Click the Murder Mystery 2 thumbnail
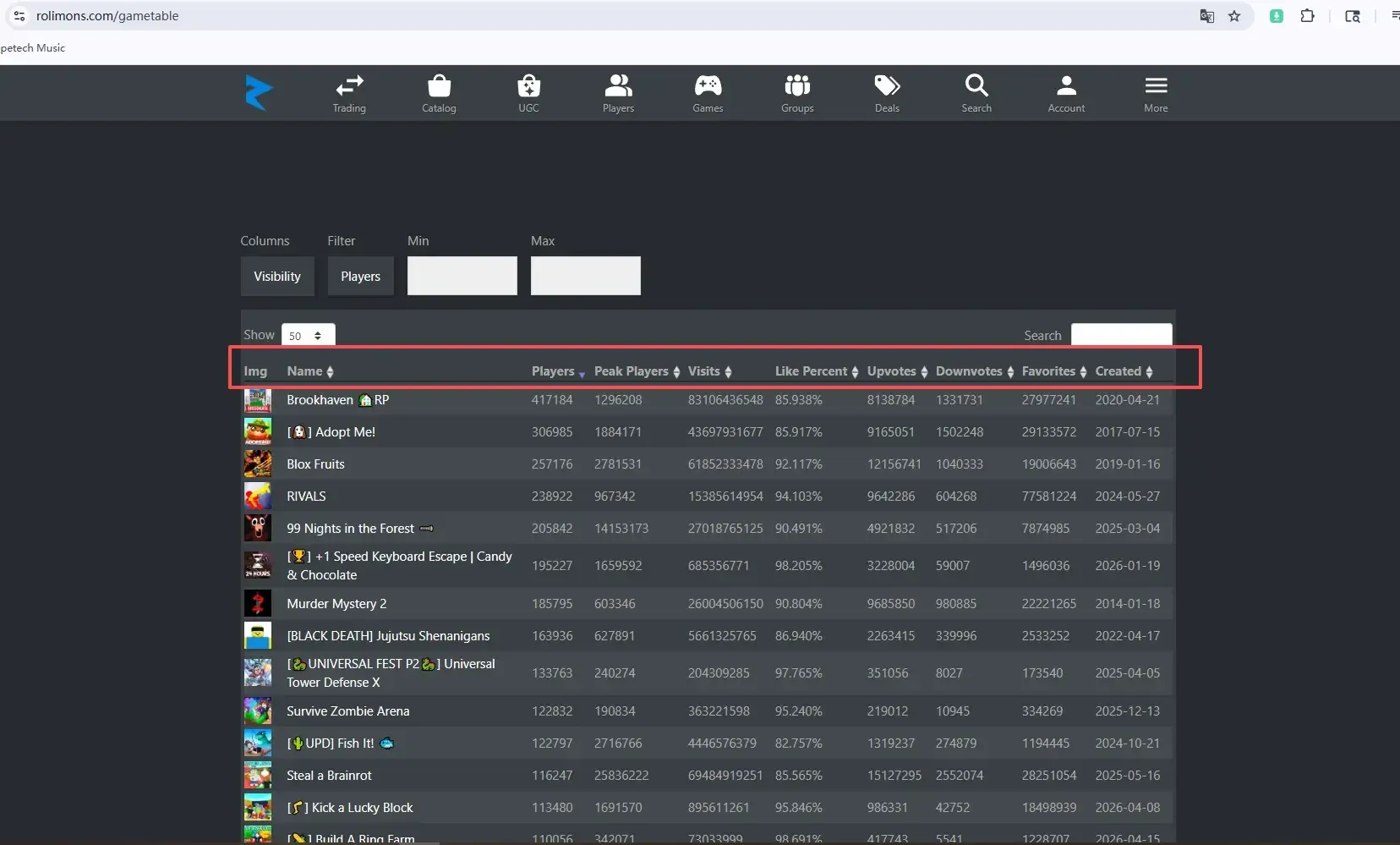Viewport: 1400px width, 845px height. point(258,604)
